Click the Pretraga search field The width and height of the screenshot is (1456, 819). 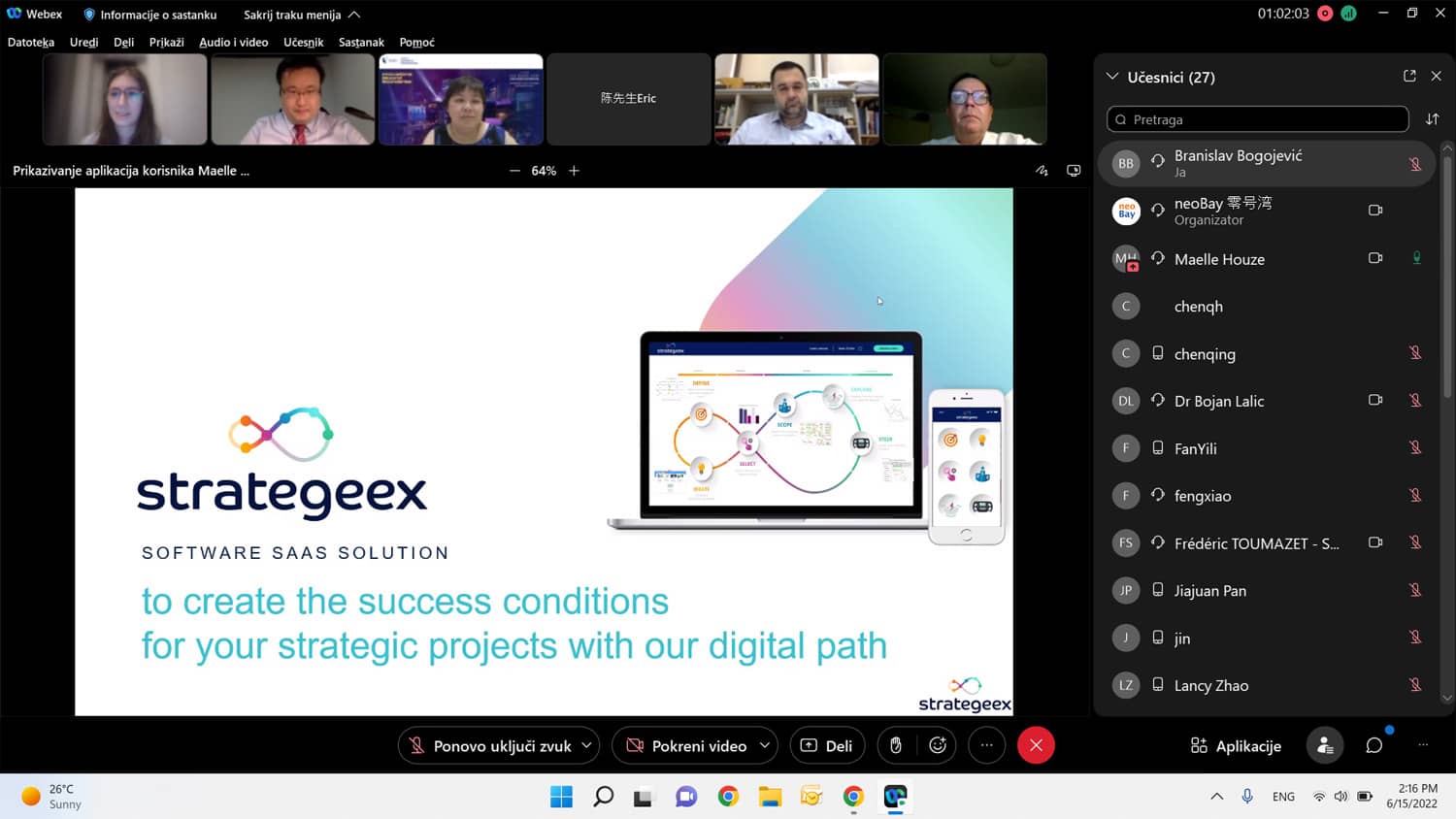pyautogui.click(x=1257, y=119)
